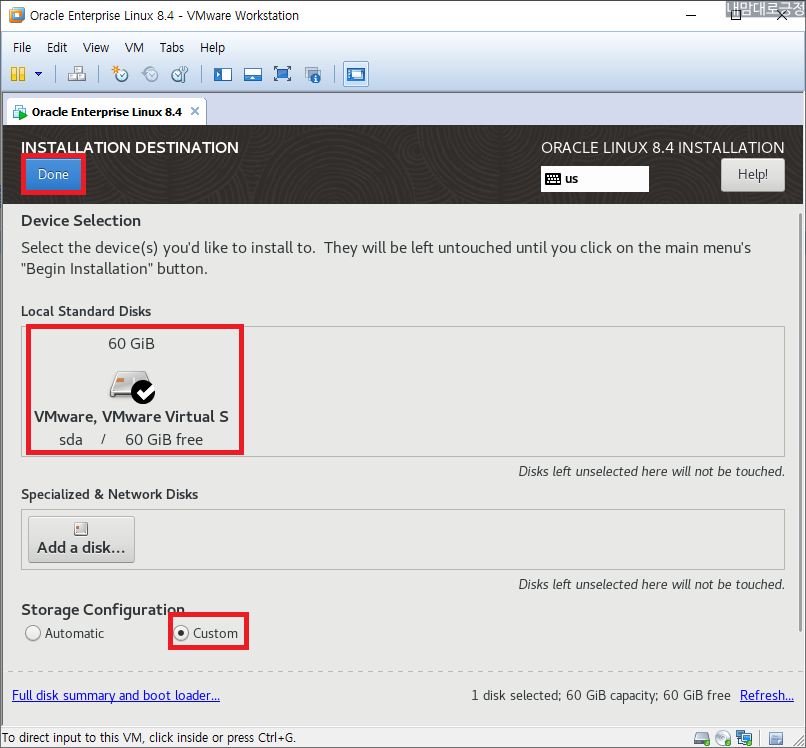The image size is (806, 748).
Task: Toggle the thumbnail bar view icon
Action: 253,75
